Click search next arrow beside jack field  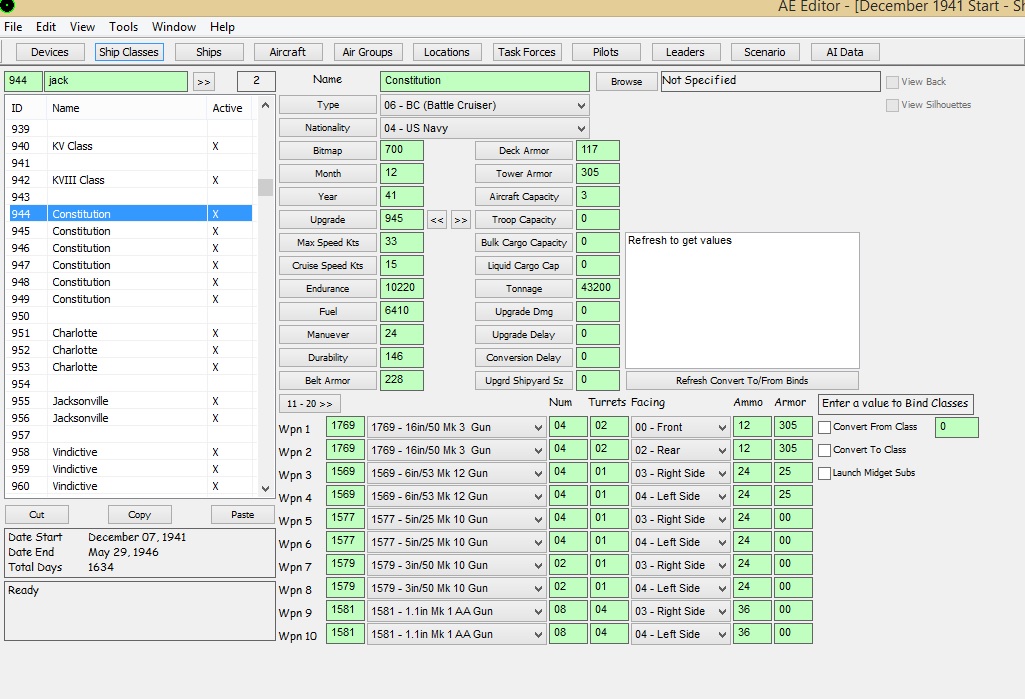click(204, 82)
